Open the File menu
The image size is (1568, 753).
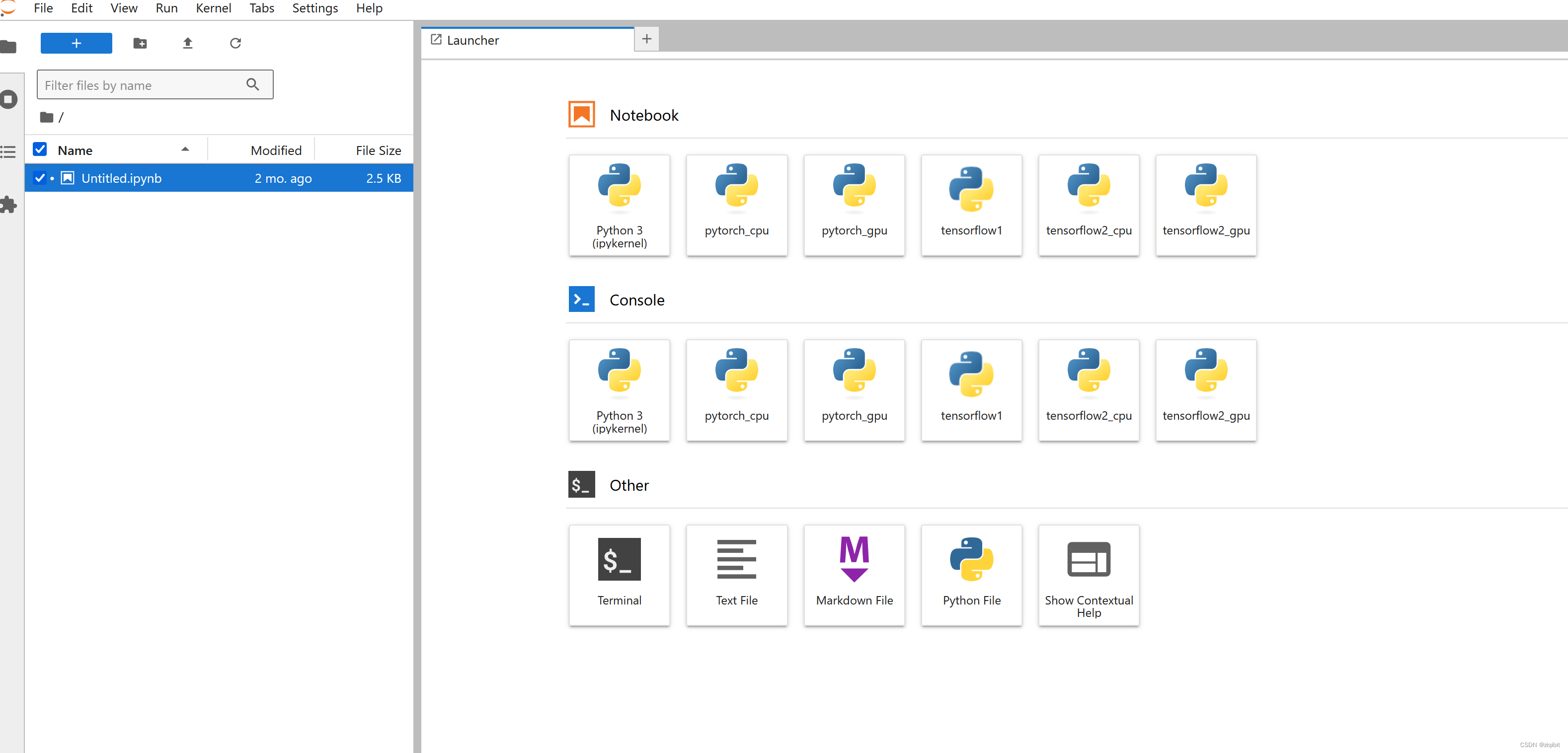43,8
